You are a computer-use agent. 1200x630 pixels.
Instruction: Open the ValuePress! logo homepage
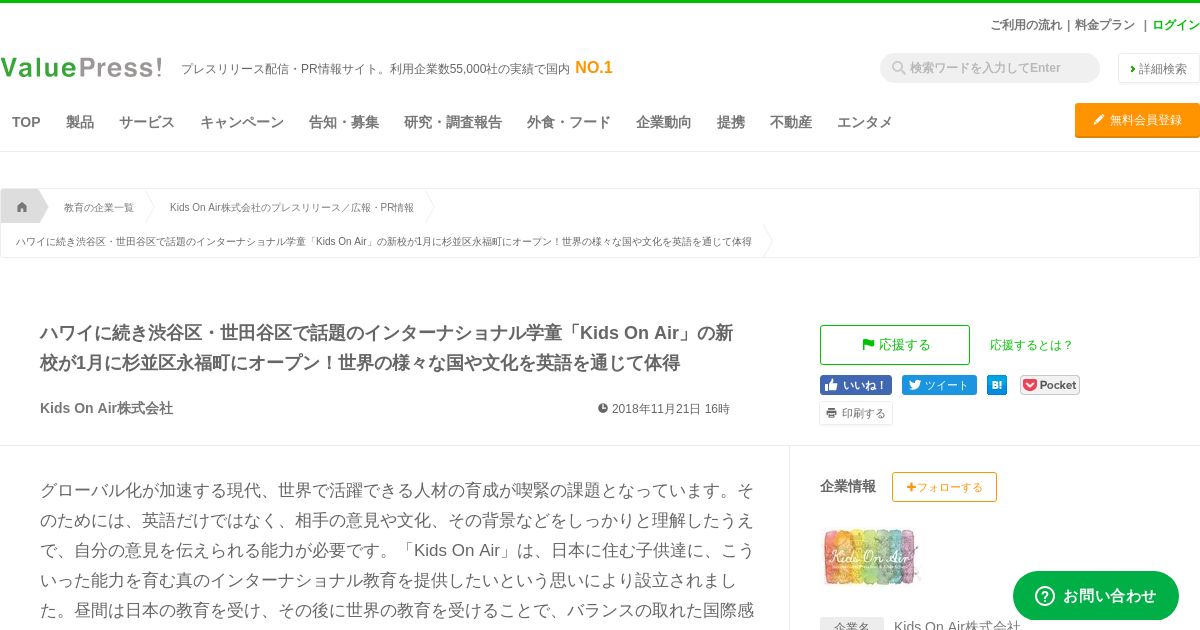click(81, 68)
